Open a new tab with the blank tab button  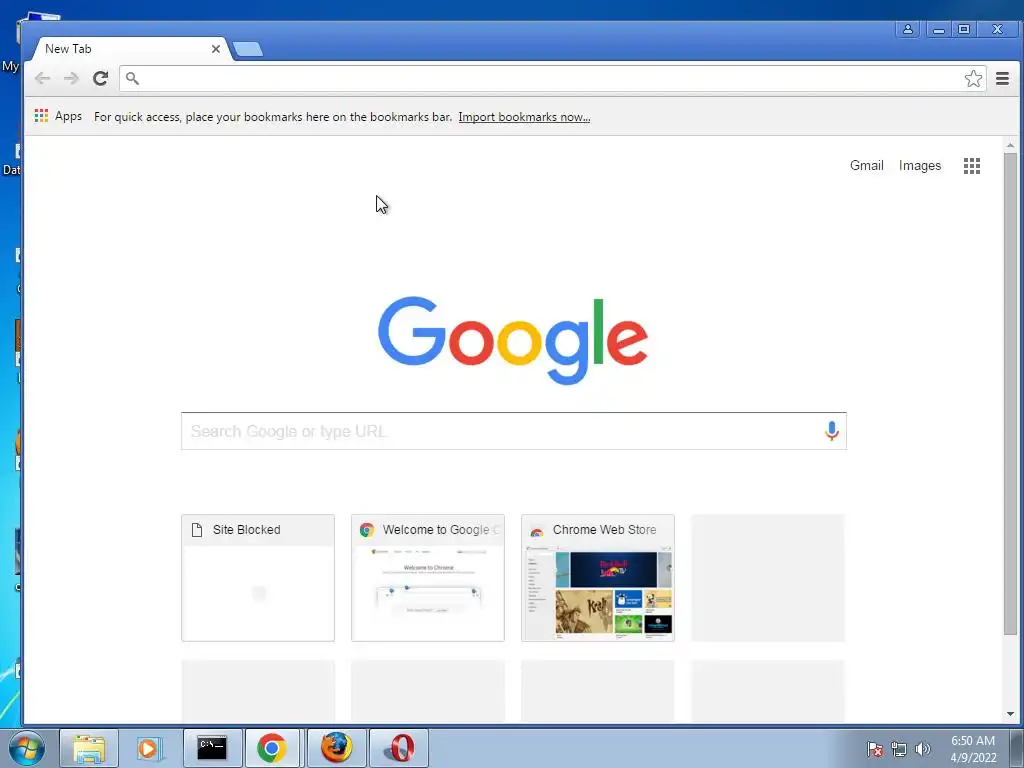point(248,49)
